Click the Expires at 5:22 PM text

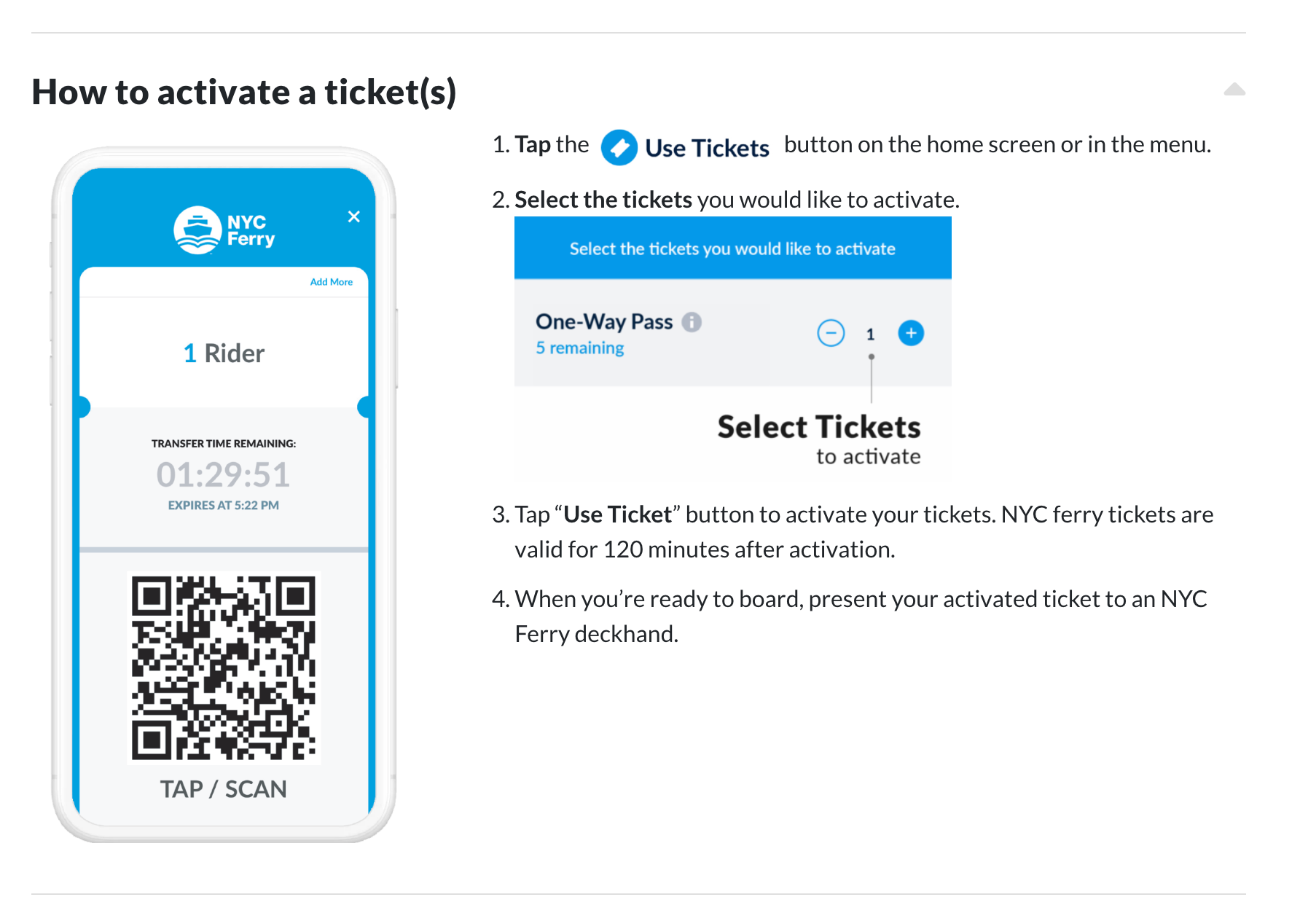224,505
